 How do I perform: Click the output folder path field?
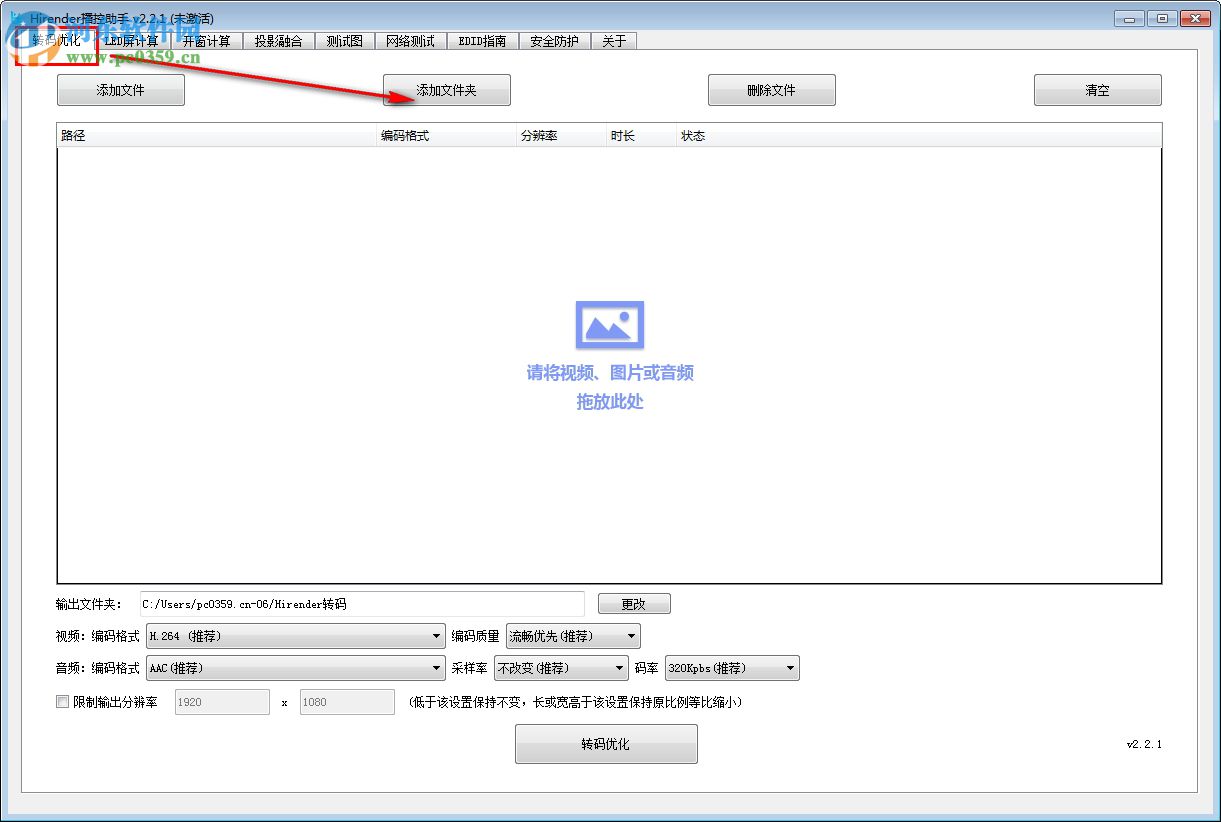(360, 603)
